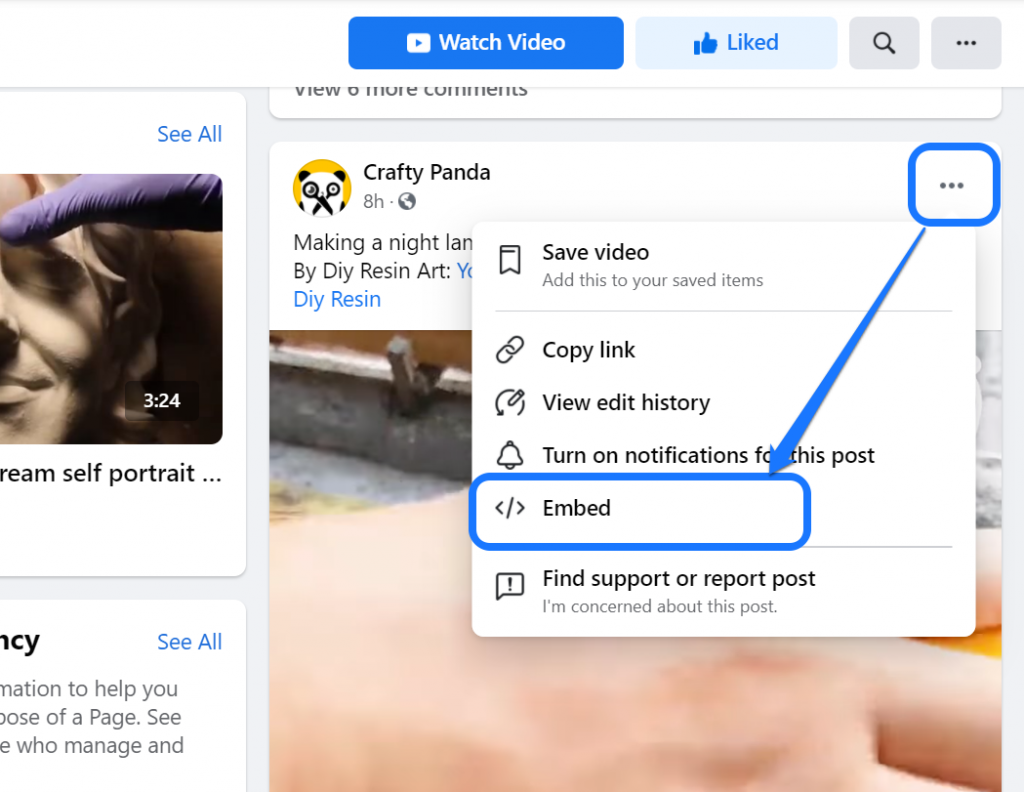The image size is (1024, 792).
Task: Select Find support or report post
Action: [723, 592]
